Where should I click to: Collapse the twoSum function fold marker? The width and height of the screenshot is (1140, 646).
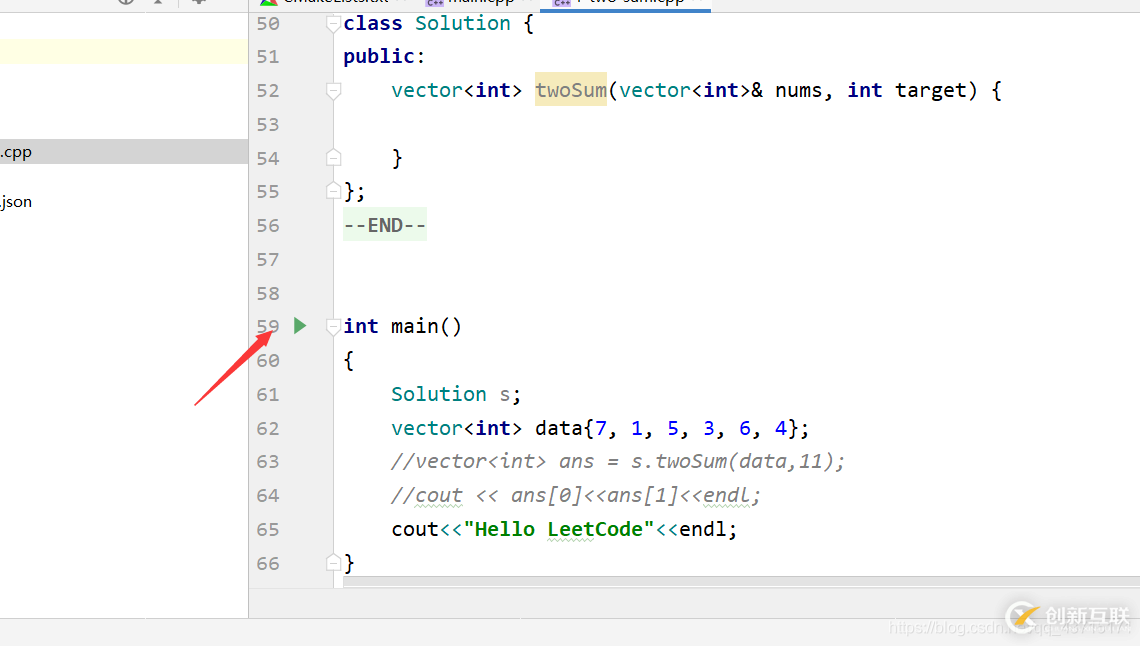click(333, 91)
